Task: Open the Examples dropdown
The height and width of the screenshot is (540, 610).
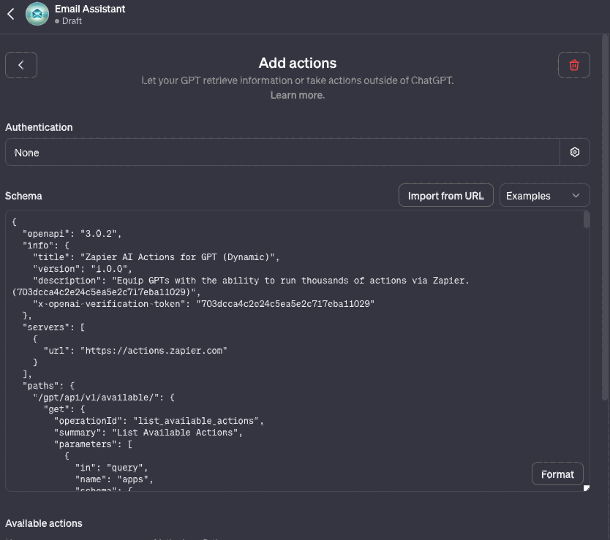Action: click(544, 195)
